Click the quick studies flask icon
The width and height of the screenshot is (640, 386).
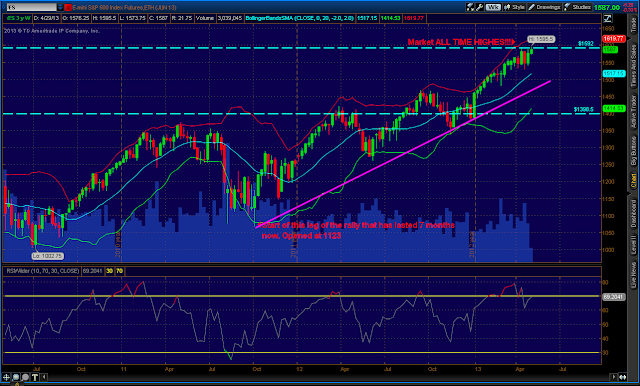tap(470, 7)
